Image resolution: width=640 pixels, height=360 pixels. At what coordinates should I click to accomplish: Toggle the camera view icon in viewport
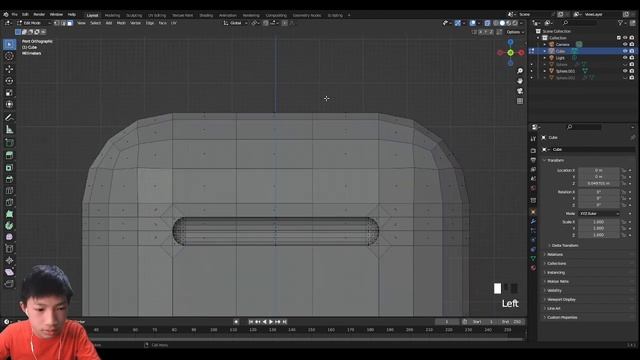[x=520, y=91]
